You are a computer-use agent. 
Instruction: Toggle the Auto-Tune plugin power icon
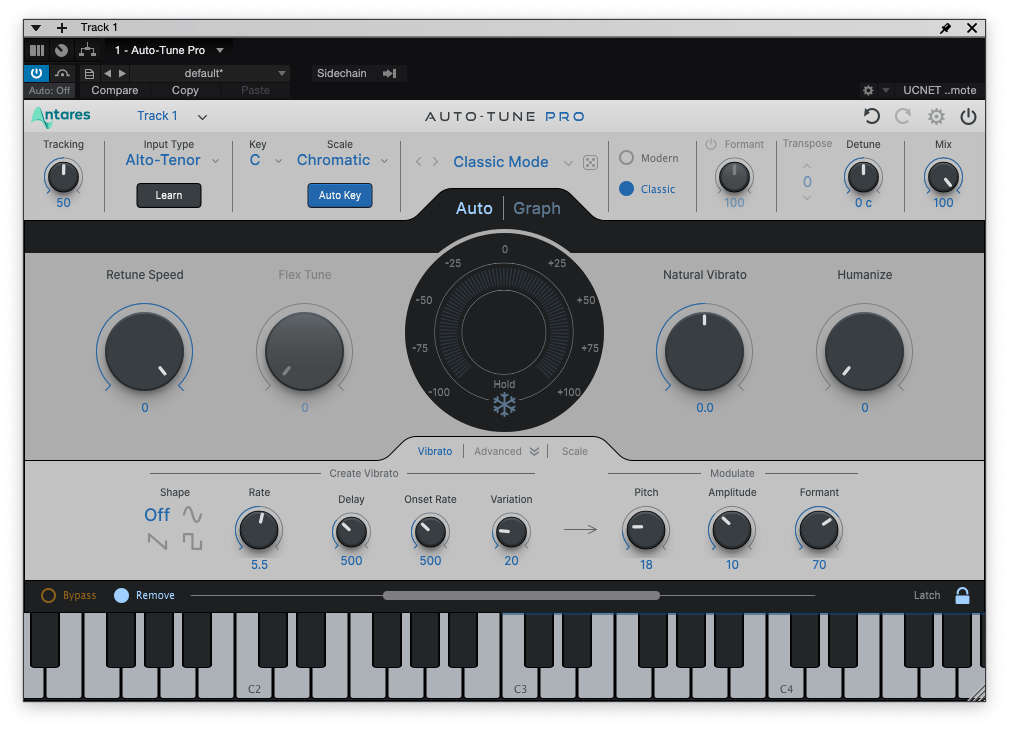968,116
